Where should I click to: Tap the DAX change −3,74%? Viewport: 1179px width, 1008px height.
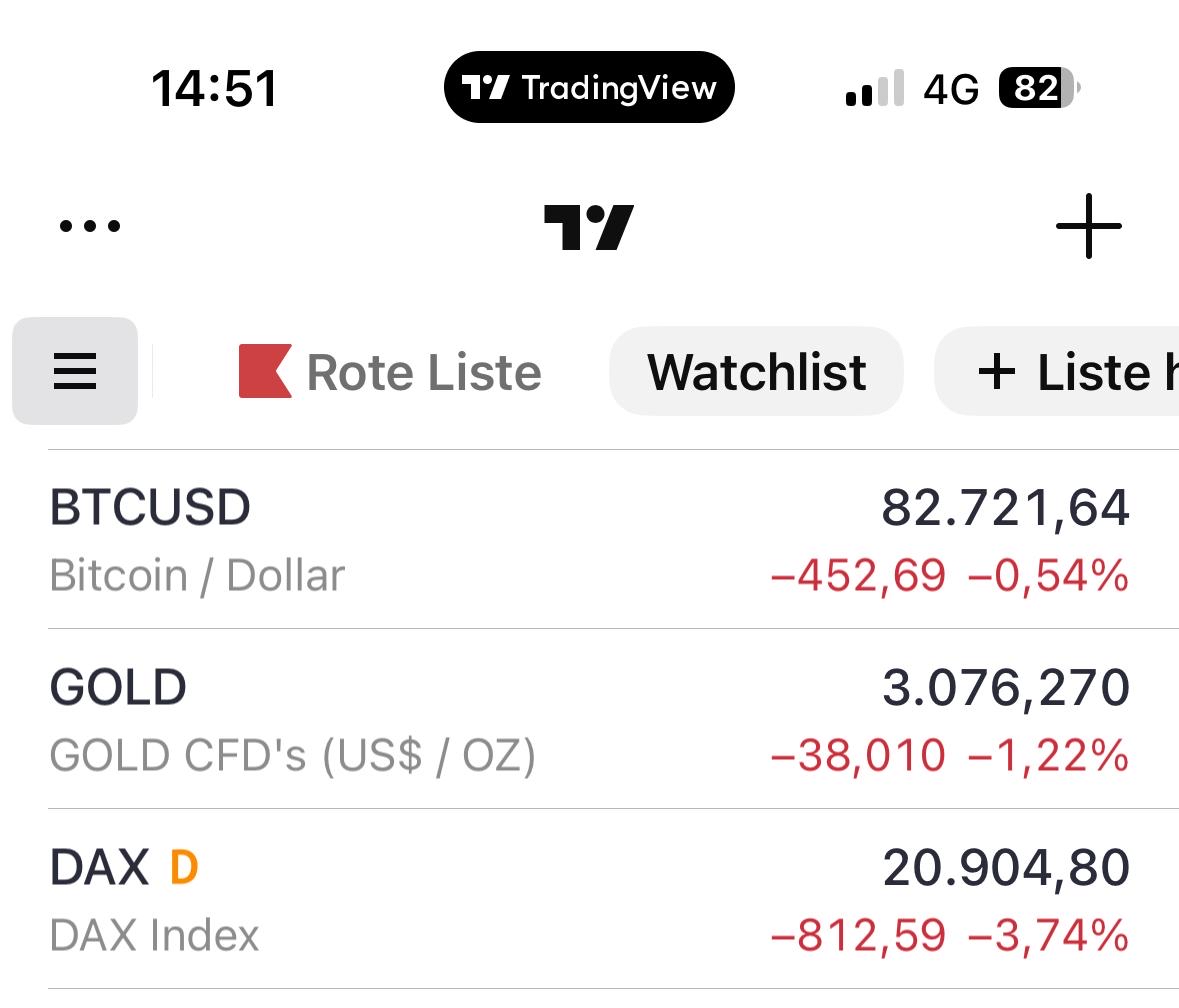click(1048, 936)
